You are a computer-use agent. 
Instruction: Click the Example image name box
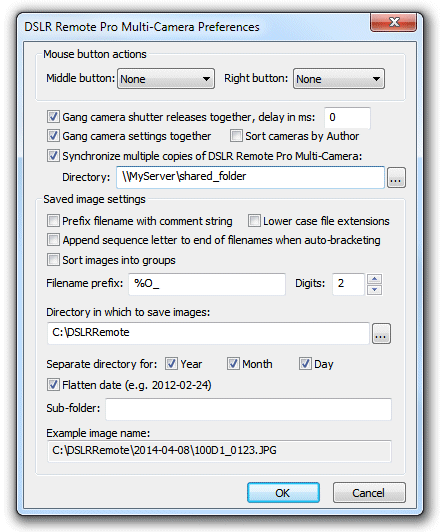(x=219, y=451)
